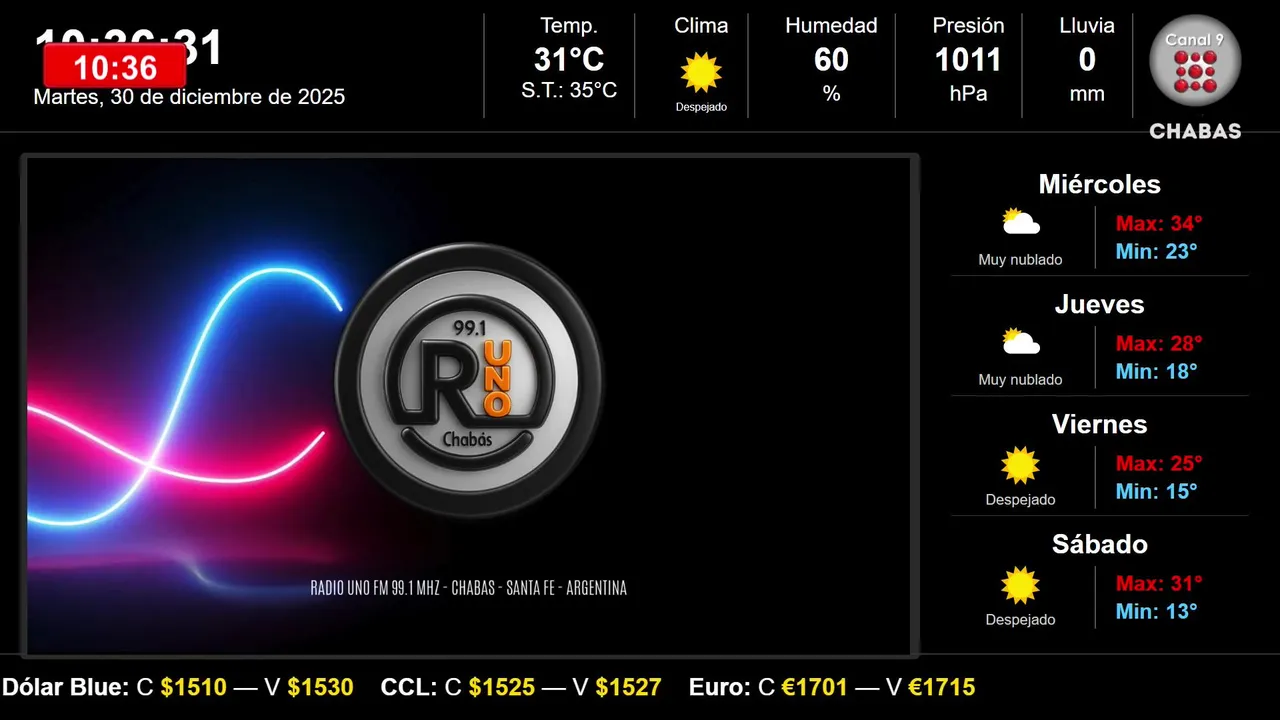
Task: Click the Sábado sun weather icon
Action: (1021, 585)
